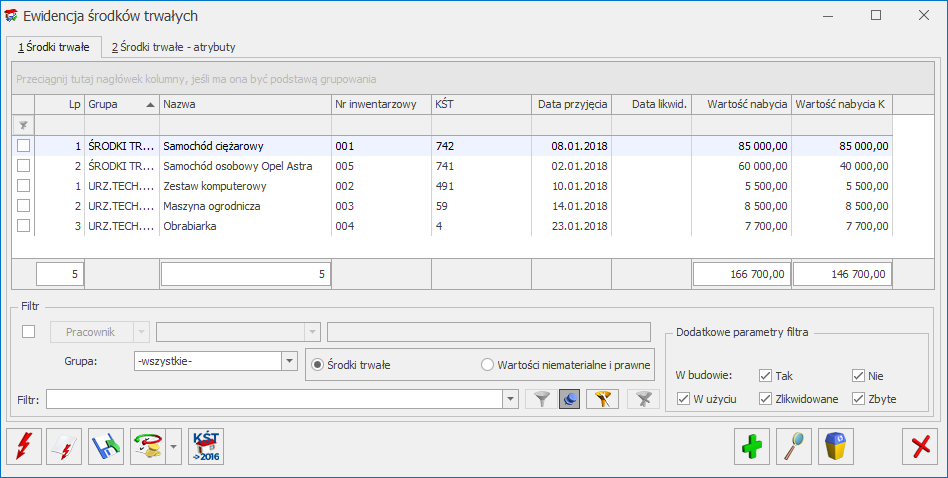Open the Grupa -wszystkie- dropdown

(x=290, y=361)
